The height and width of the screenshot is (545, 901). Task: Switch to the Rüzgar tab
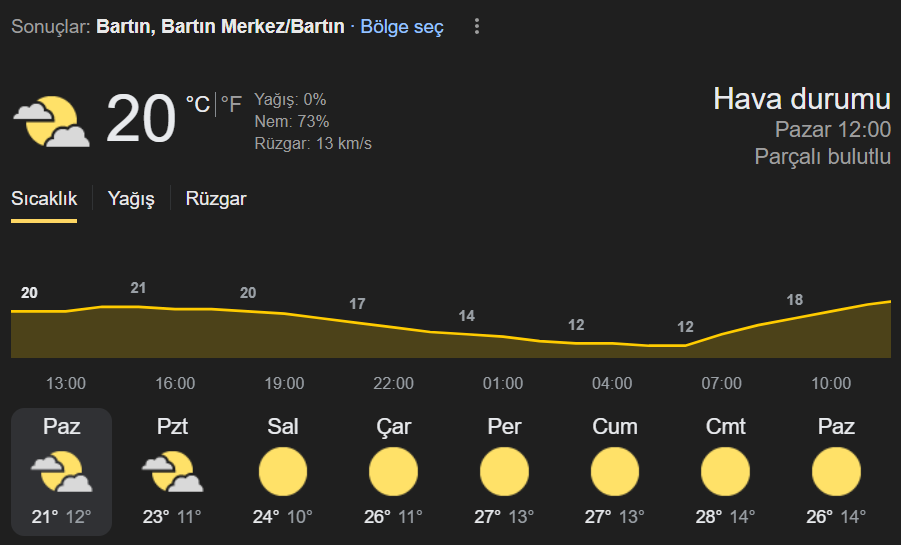215,199
